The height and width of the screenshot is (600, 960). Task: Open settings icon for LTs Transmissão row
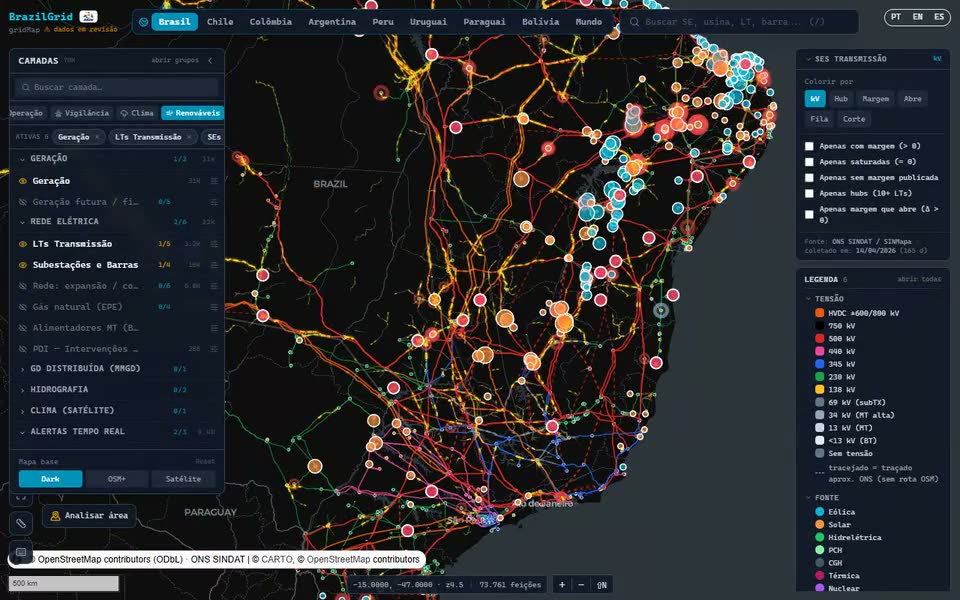tap(214, 244)
